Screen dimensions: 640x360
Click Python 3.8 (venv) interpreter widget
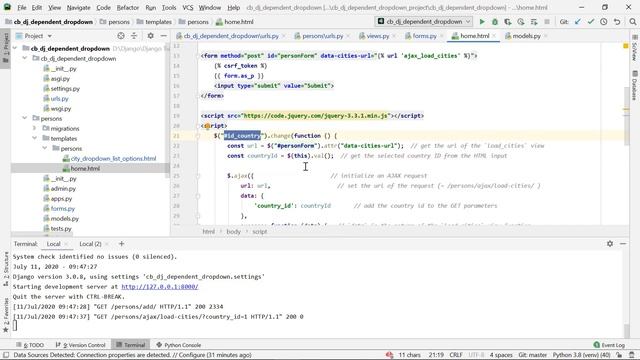[x=581, y=355]
